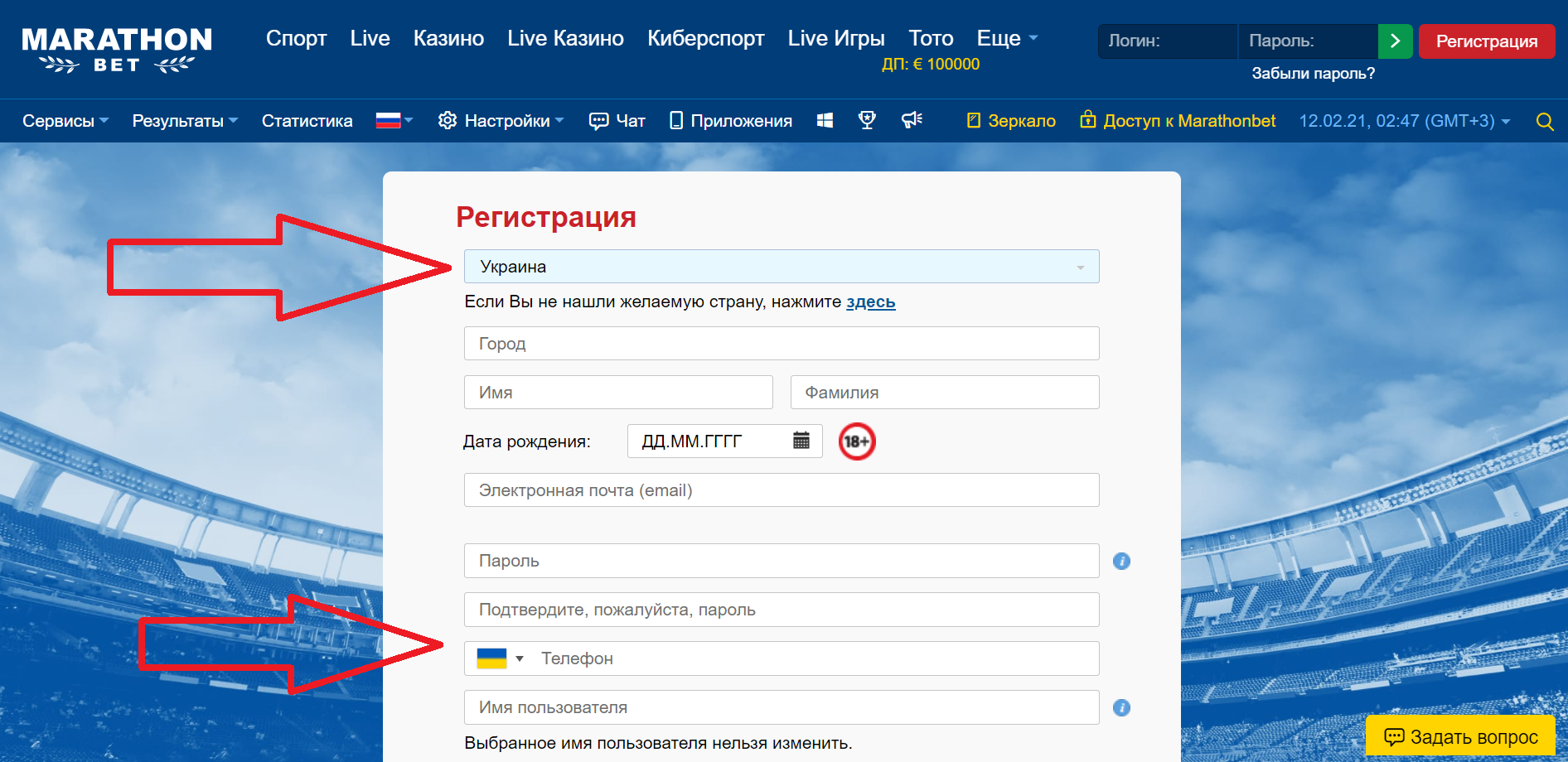Open the Казино menu item

click(448, 39)
